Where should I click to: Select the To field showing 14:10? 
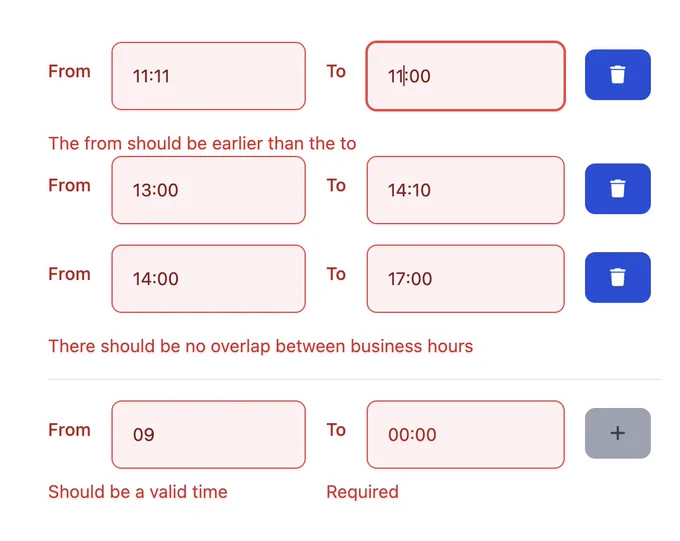pyautogui.click(x=465, y=190)
